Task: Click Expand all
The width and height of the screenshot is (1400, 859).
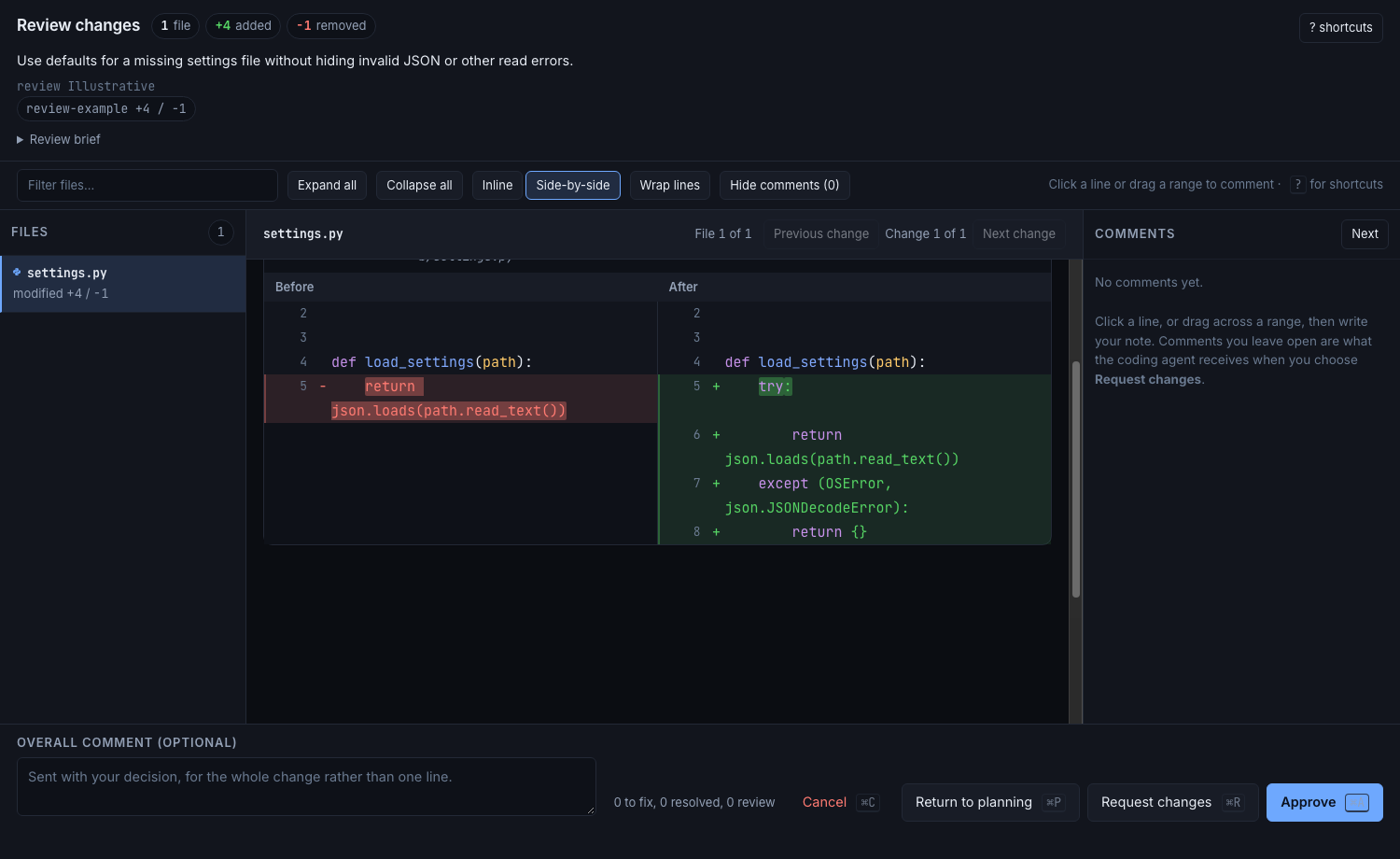Action: tap(327, 185)
